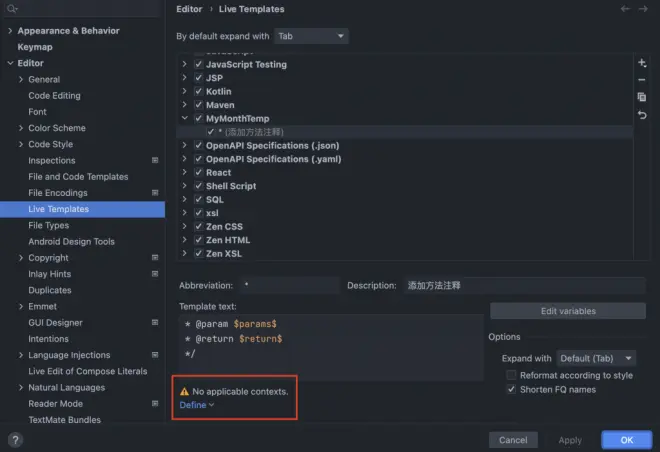
Task: Collapse the Editor settings section
Action: tap(10, 63)
